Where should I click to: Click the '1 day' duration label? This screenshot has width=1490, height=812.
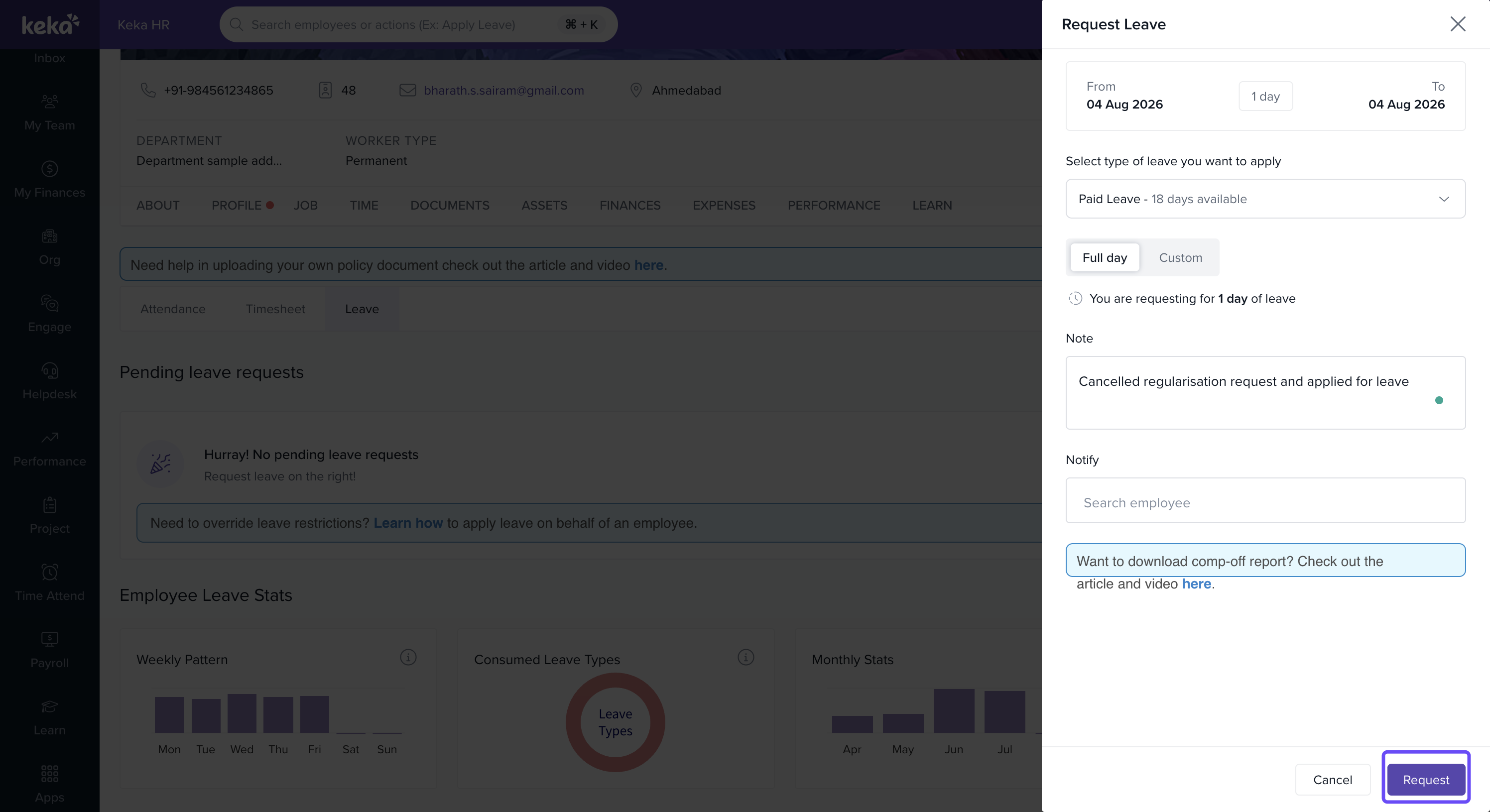[x=1265, y=96]
